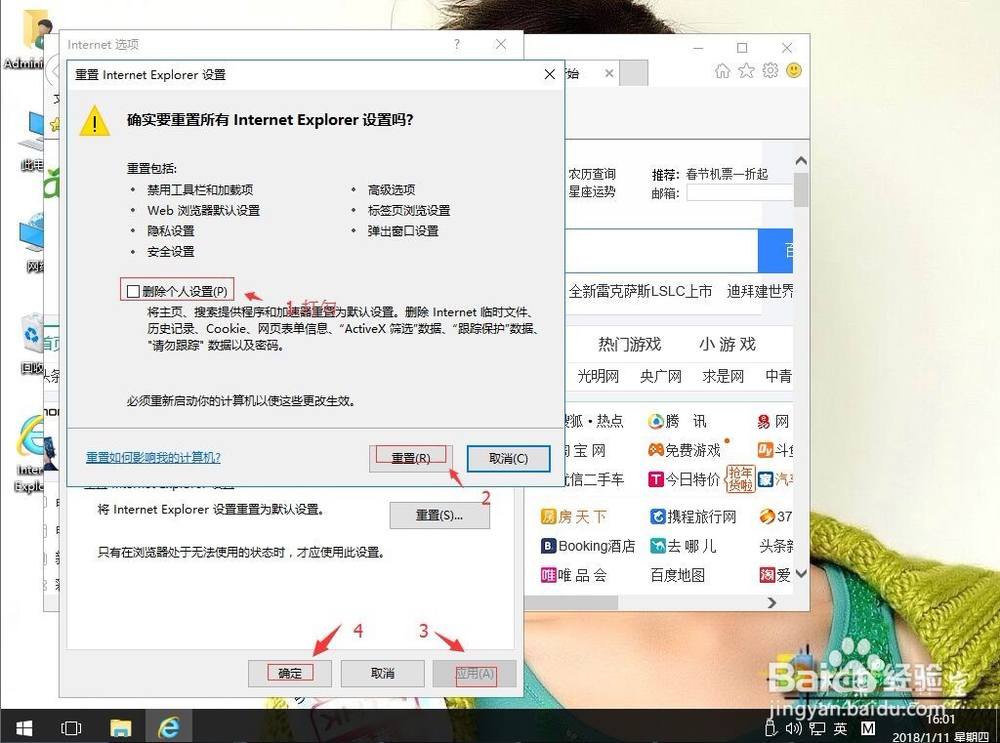The height and width of the screenshot is (743, 1000).
Task: Open a new IE tab
Action: [634, 73]
